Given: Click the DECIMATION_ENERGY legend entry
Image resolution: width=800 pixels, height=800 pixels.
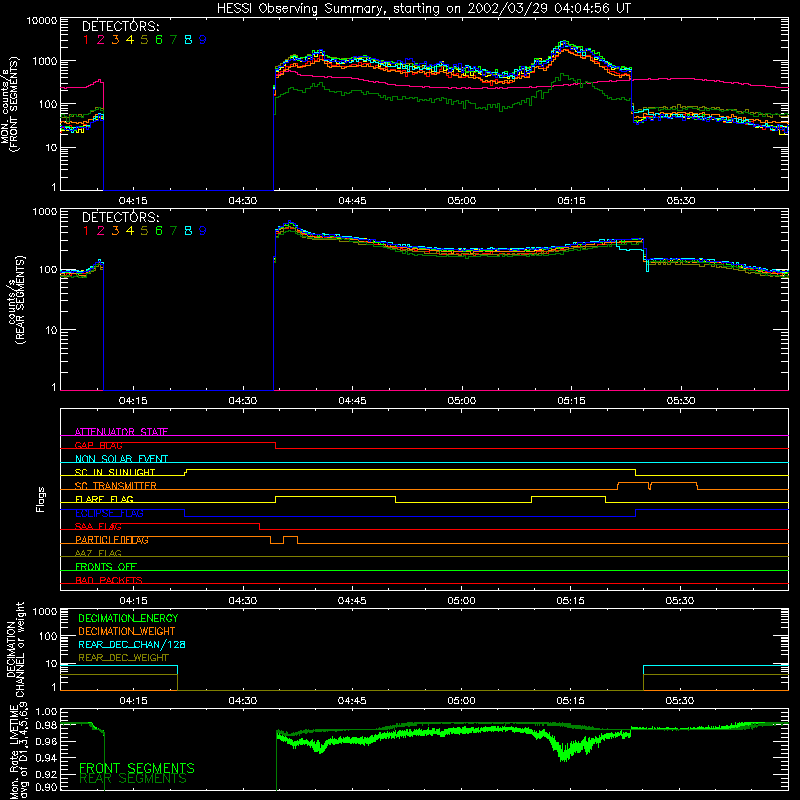Looking at the screenshot, I should point(128,618).
